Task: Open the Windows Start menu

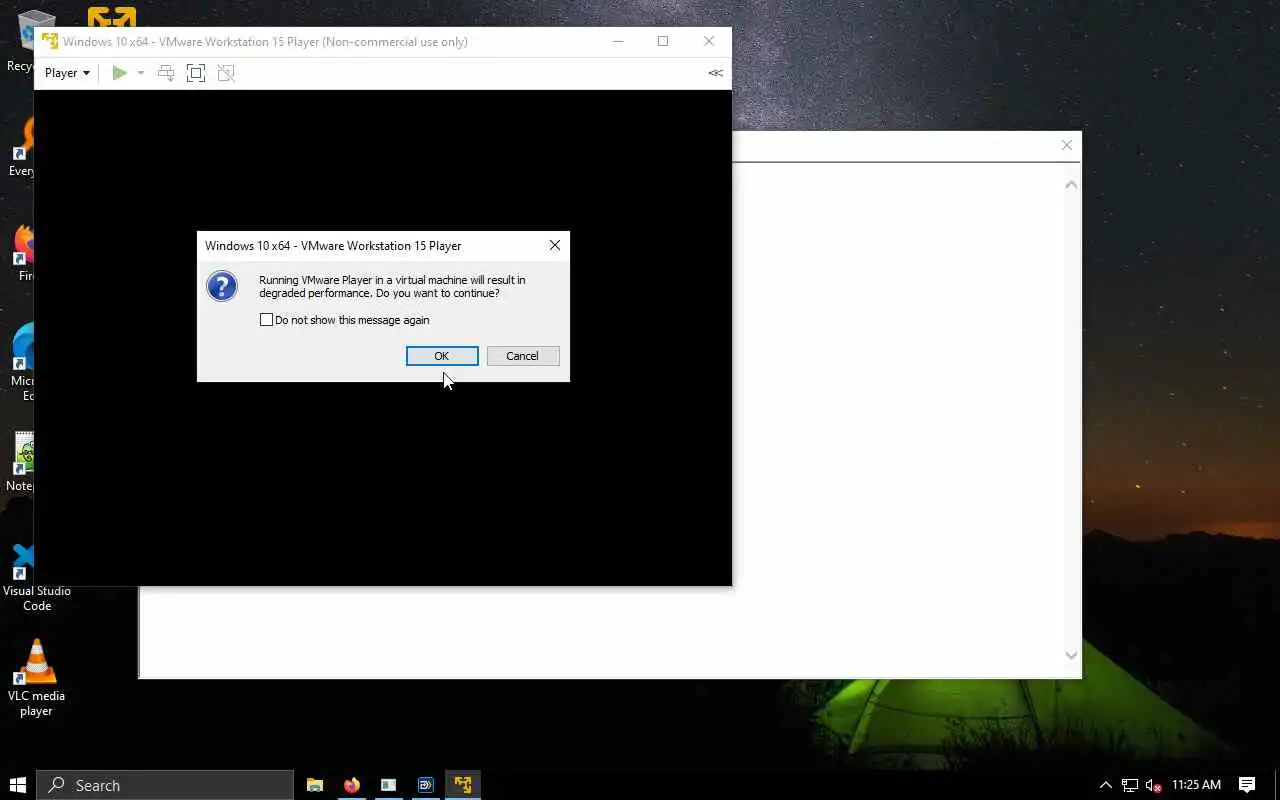Action: 17,785
